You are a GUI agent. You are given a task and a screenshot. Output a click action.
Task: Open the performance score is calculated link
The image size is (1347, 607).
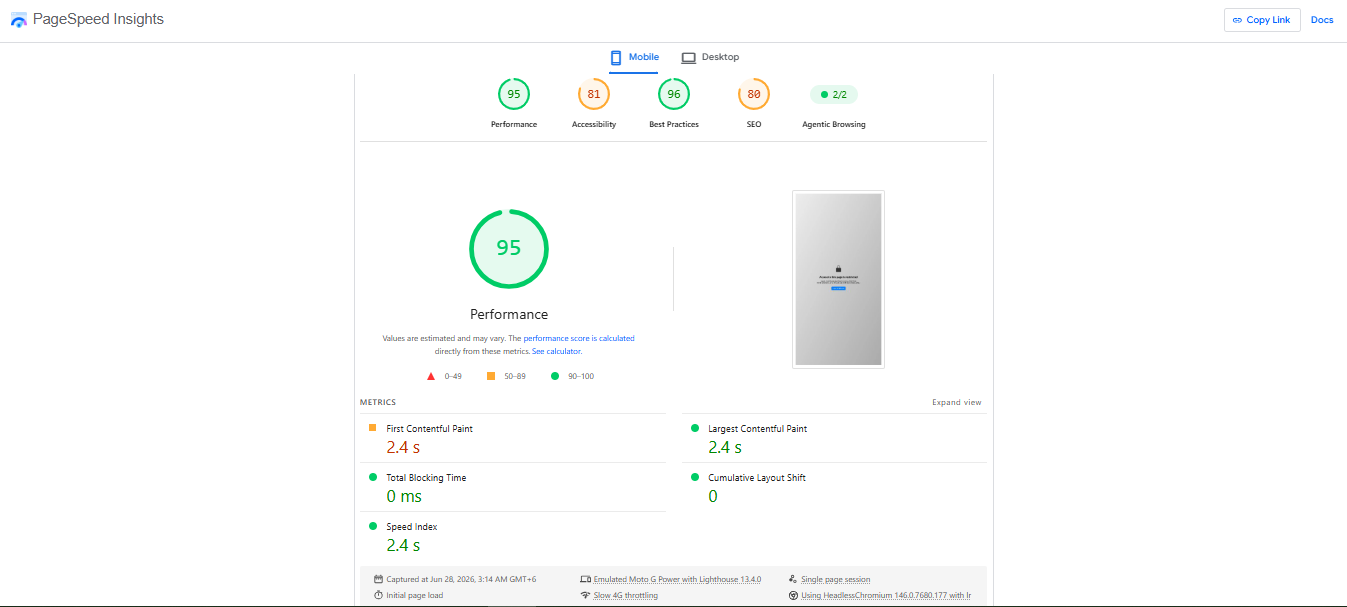(x=579, y=338)
